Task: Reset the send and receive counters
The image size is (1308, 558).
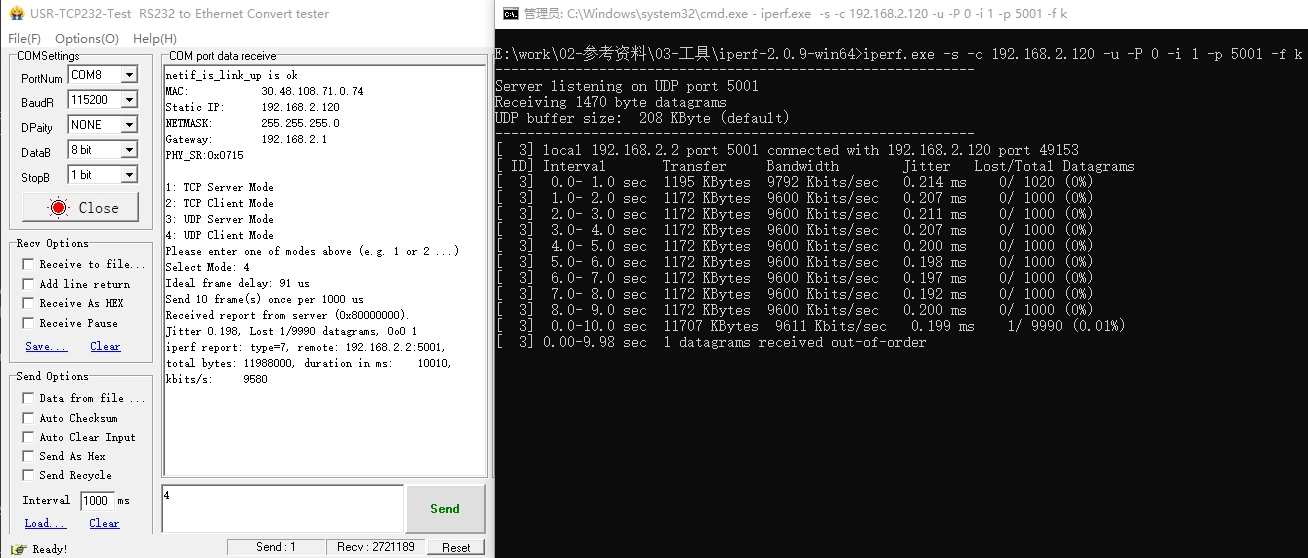Action: (456, 547)
